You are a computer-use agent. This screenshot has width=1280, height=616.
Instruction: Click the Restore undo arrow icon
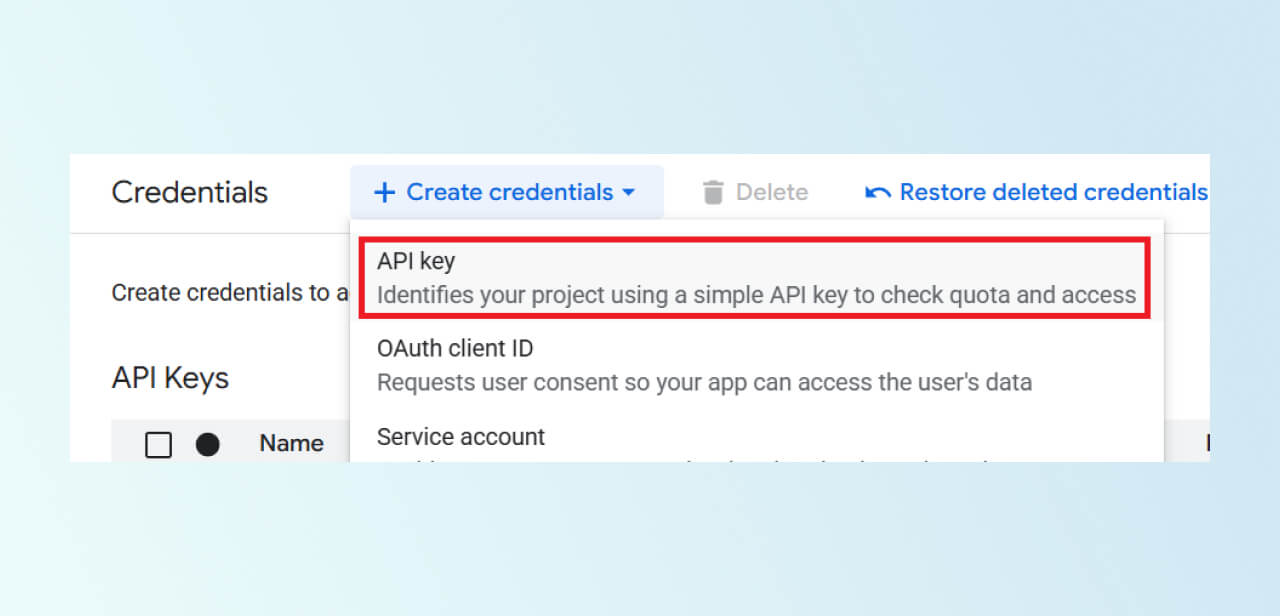pyautogui.click(x=878, y=192)
